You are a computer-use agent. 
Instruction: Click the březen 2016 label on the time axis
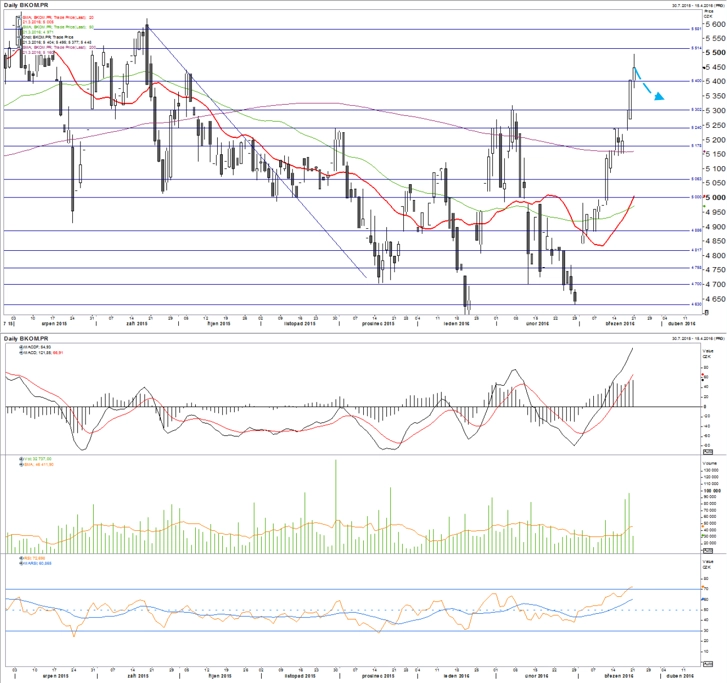(x=620, y=324)
